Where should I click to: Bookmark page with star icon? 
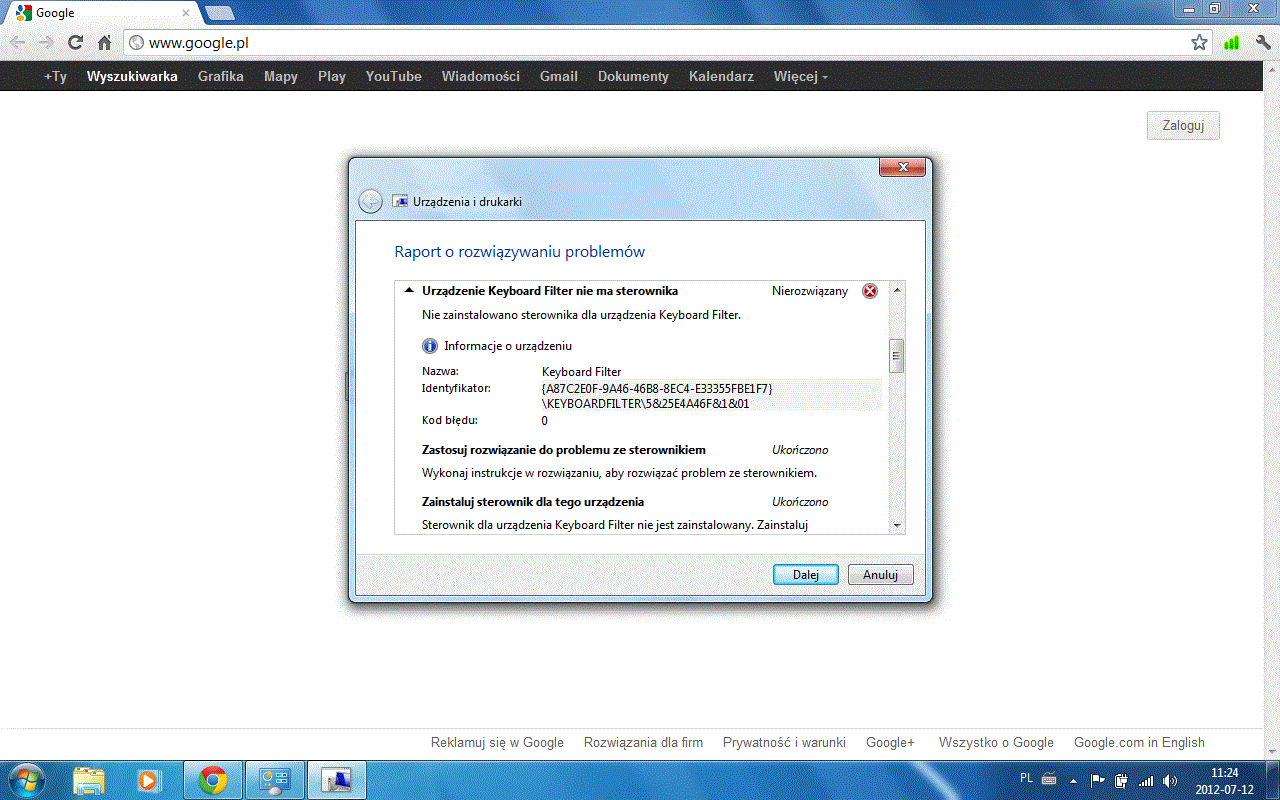(1199, 43)
